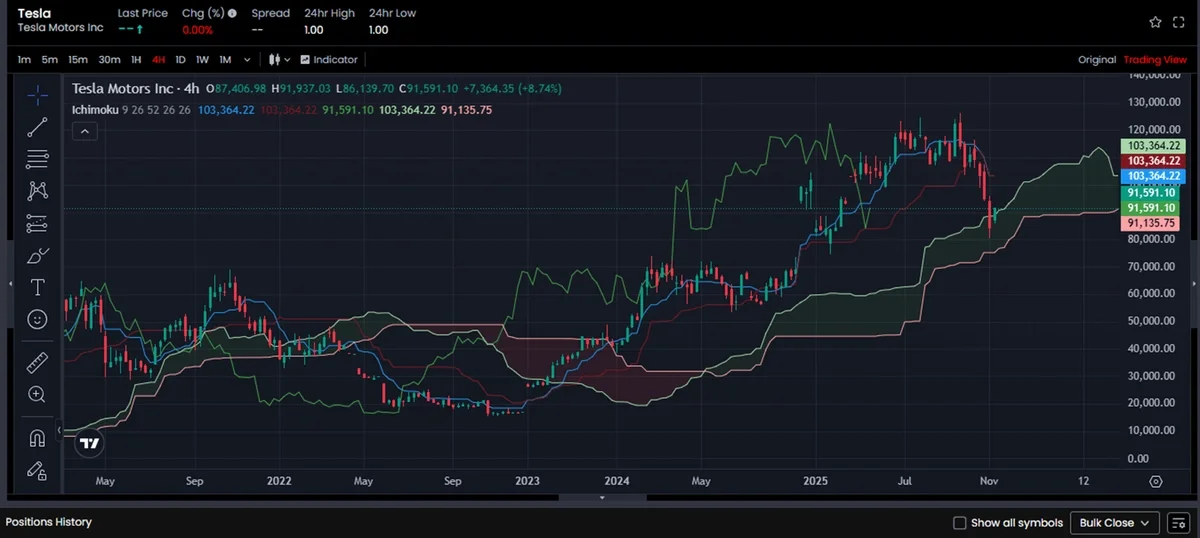Collapse the Ichimoku indicator legend
Image resolution: width=1200 pixels, height=538 pixels.
pos(84,131)
